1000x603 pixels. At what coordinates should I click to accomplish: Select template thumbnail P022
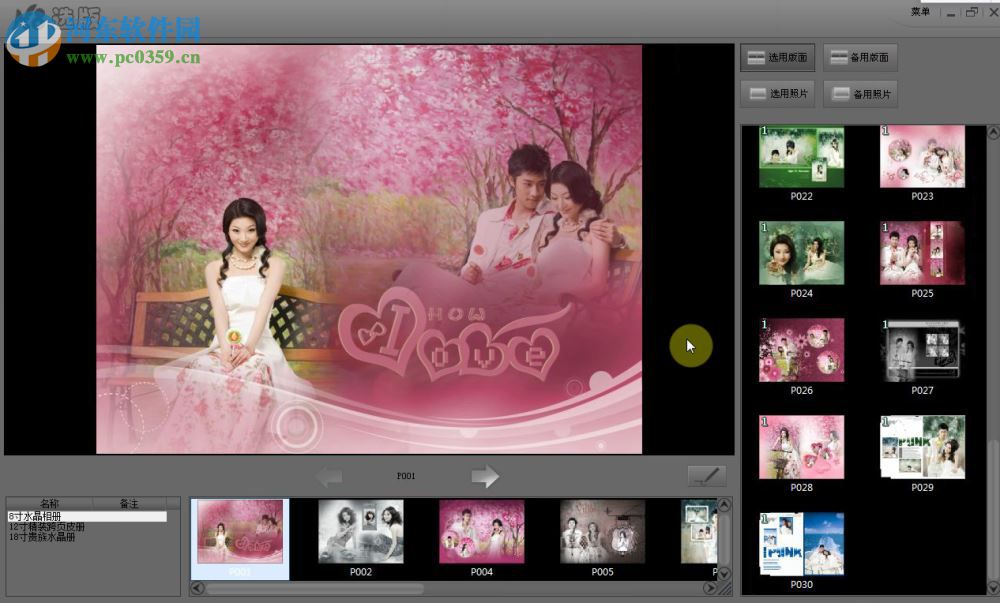click(x=802, y=157)
